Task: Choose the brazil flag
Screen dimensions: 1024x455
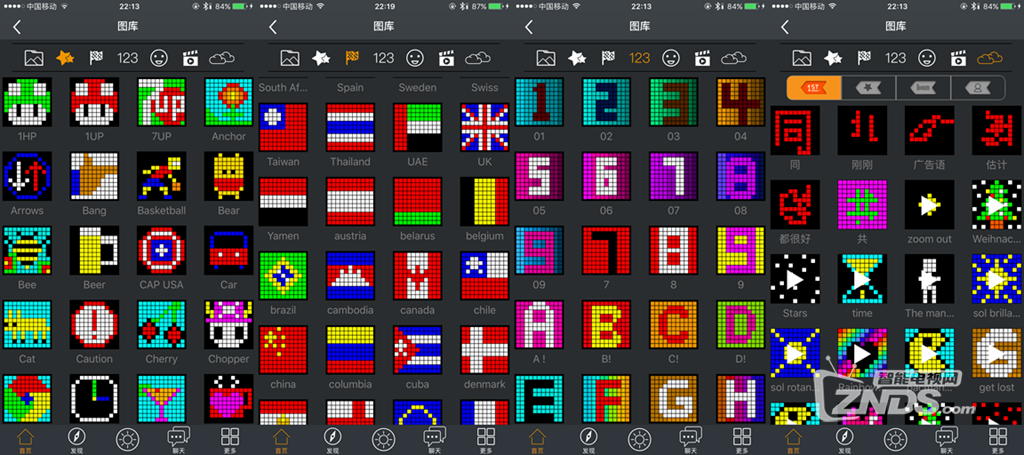Action: pyautogui.click(x=283, y=275)
